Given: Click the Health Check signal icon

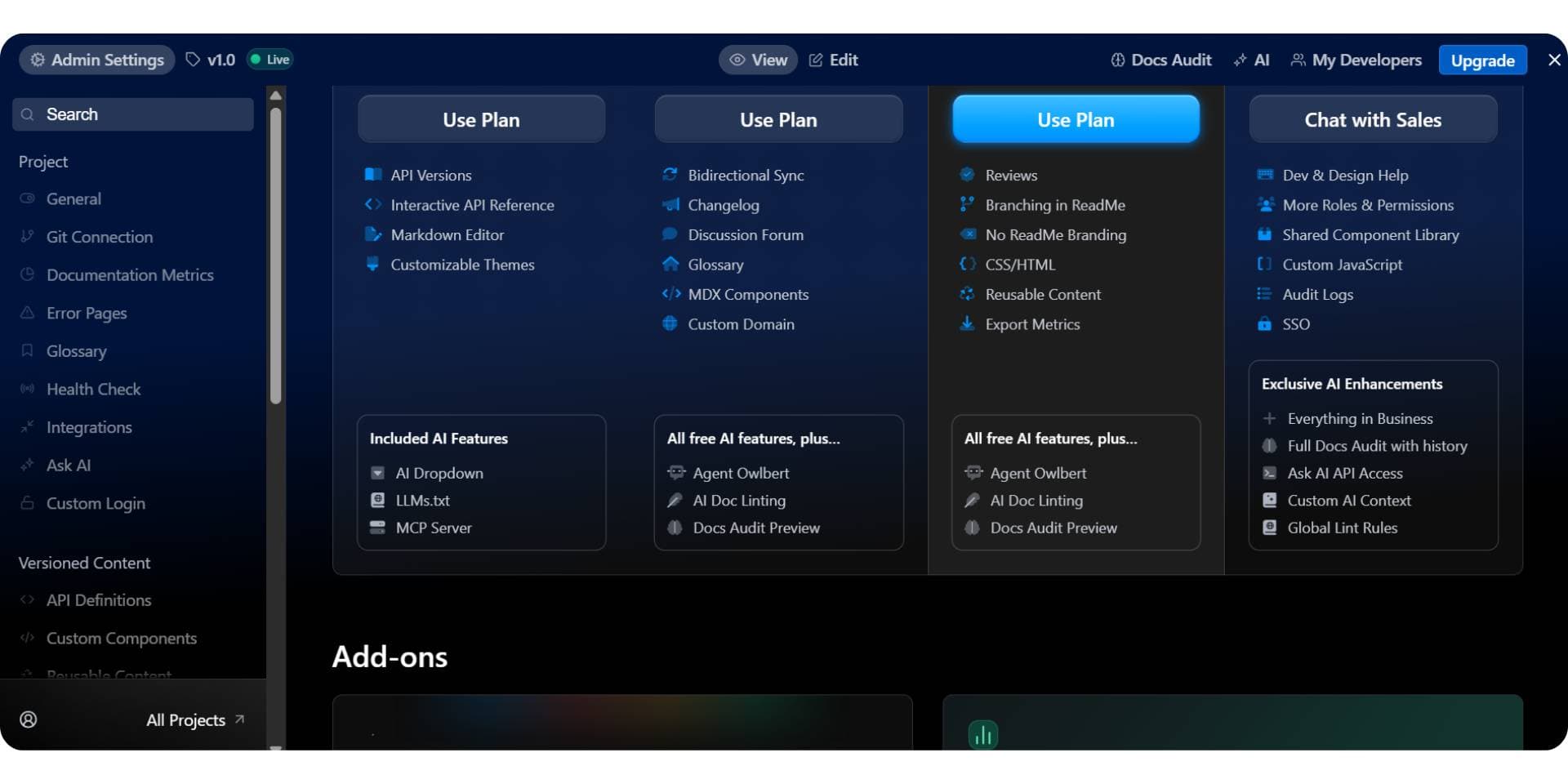Looking at the screenshot, I should coord(27,389).
